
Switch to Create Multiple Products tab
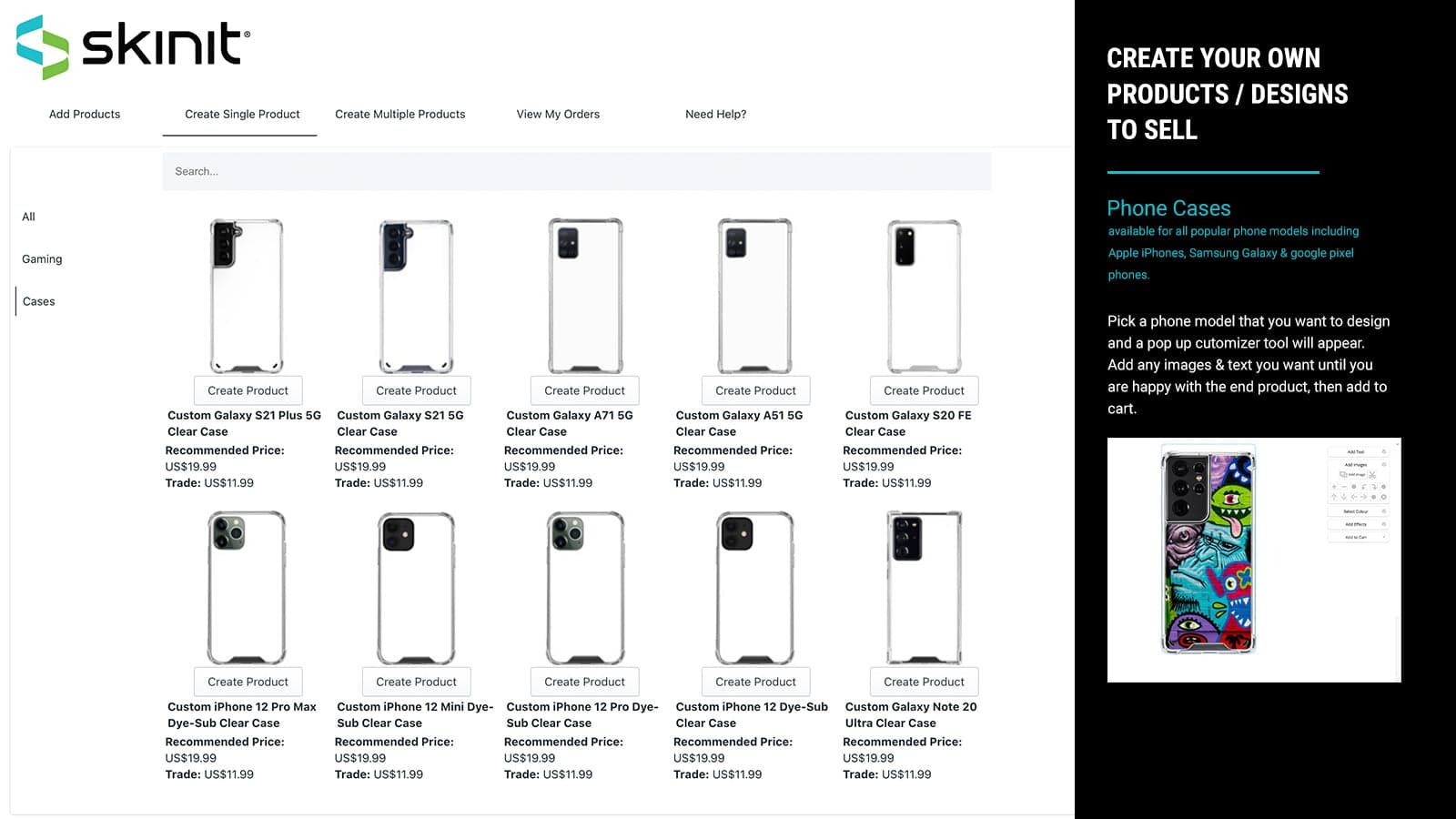400,114
